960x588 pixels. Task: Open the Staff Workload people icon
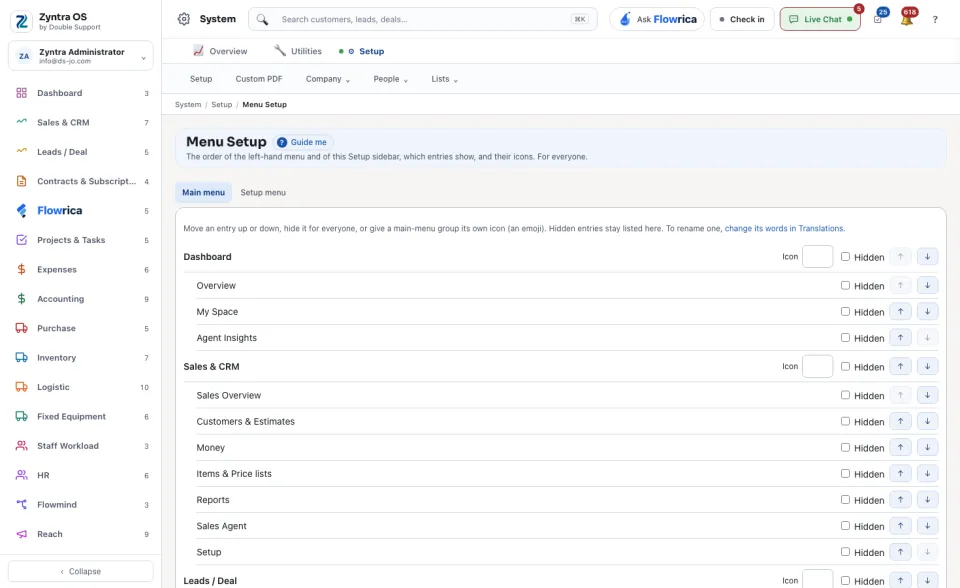tap(21, 445)
